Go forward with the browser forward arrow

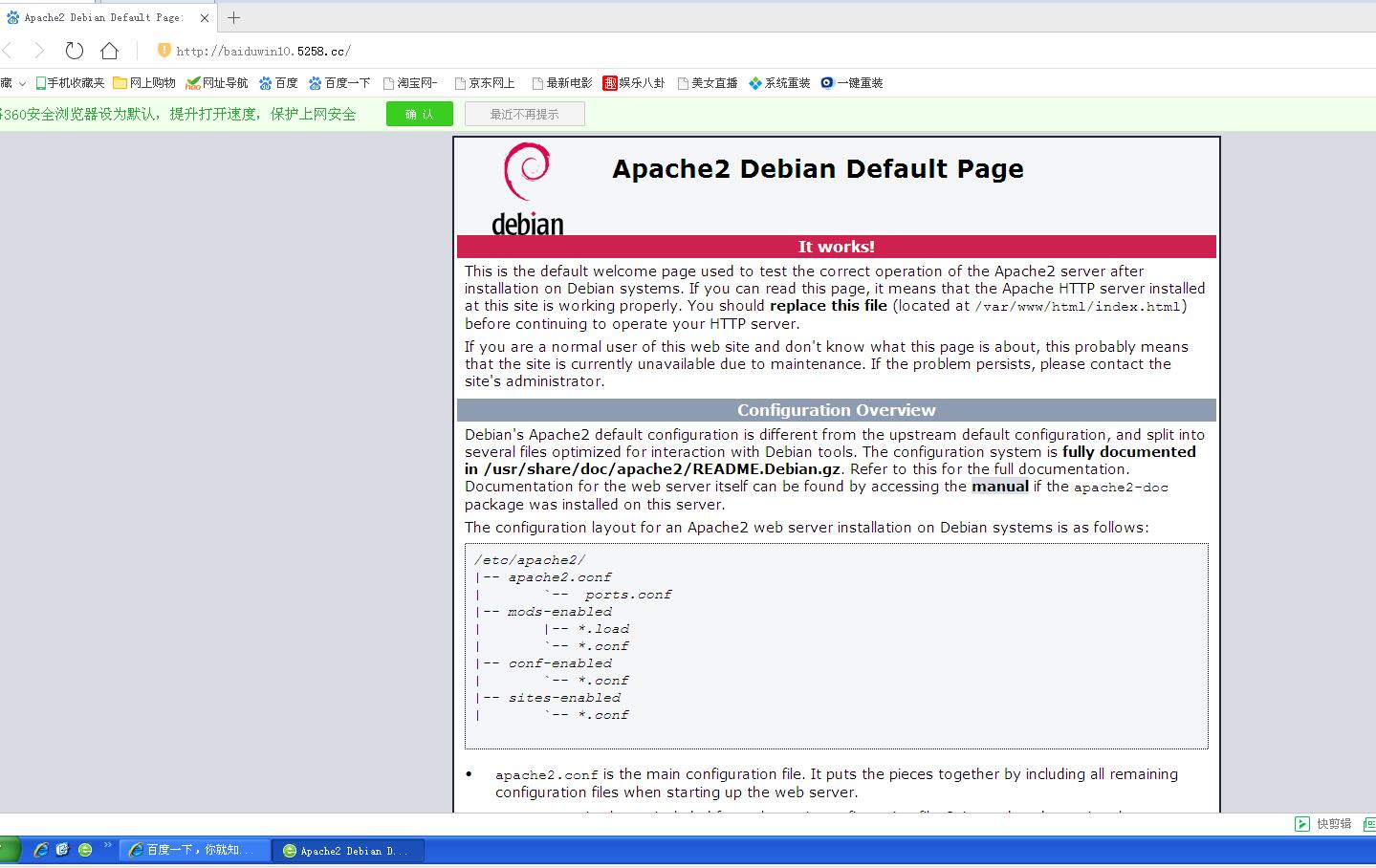tap(38, 51)
